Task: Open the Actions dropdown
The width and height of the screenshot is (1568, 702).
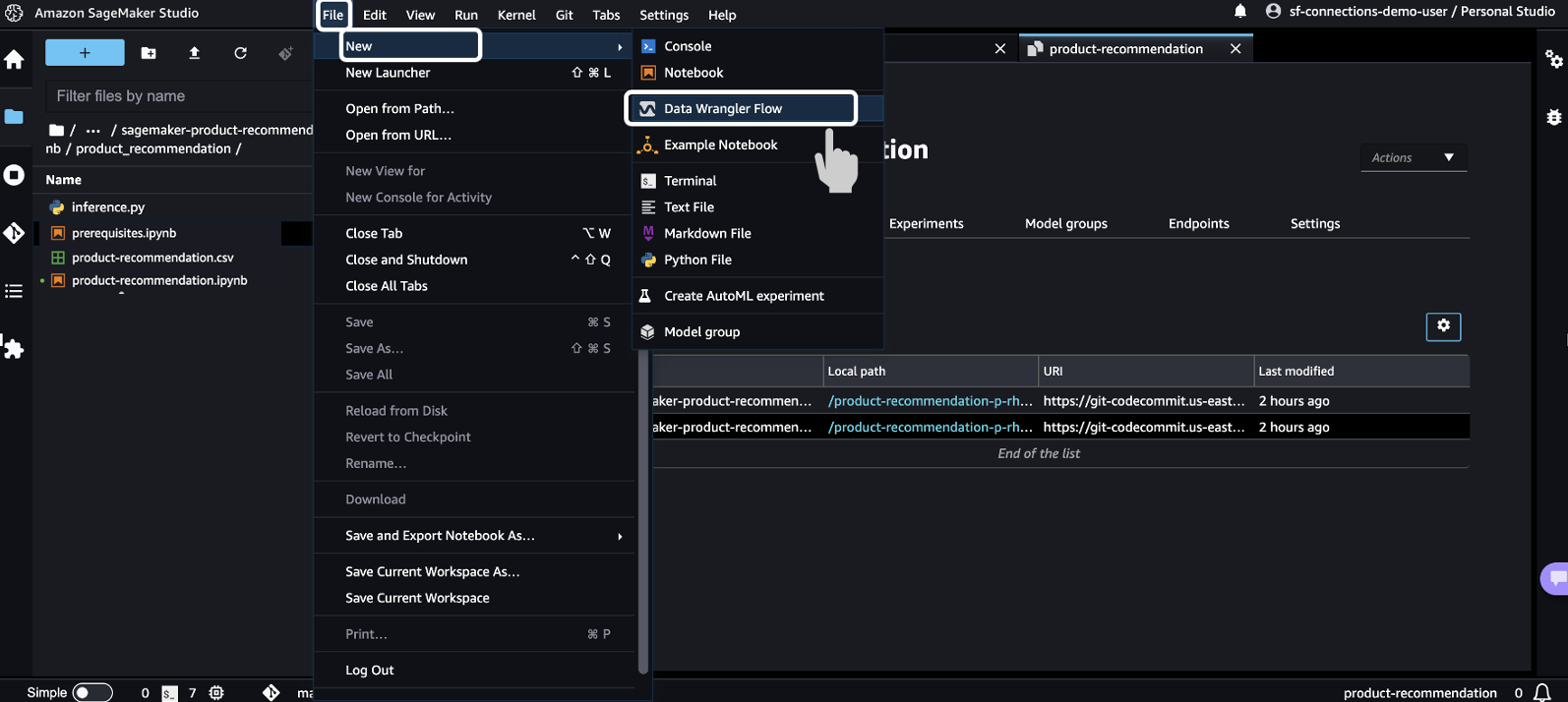Action: (x=1414, y=157)
